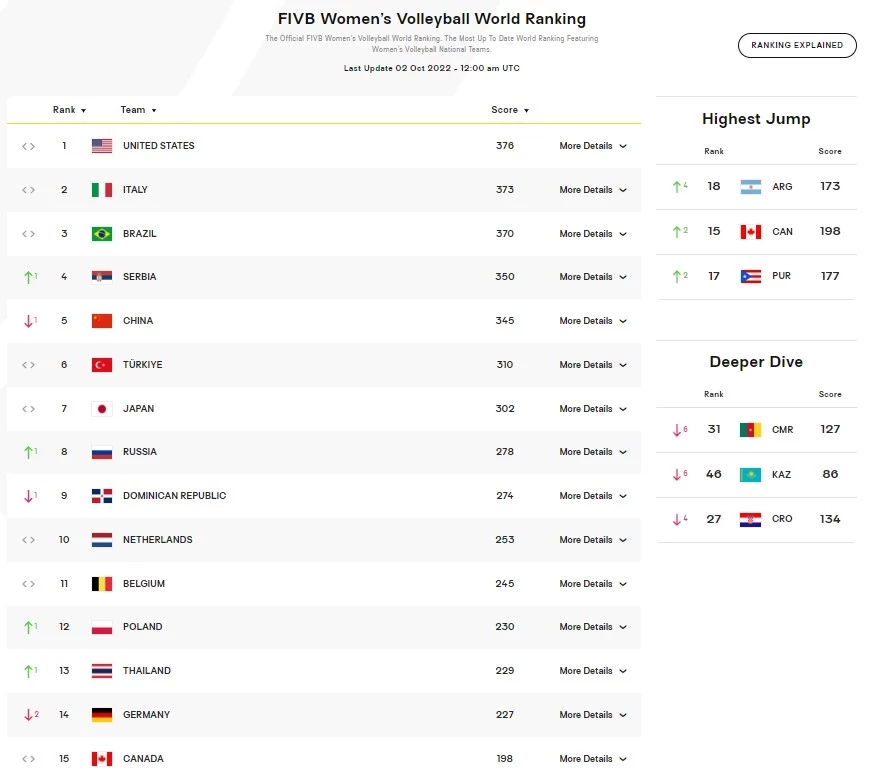Click the United States flag icon
The width and height of the screenshot is (886, 777).
101,145
